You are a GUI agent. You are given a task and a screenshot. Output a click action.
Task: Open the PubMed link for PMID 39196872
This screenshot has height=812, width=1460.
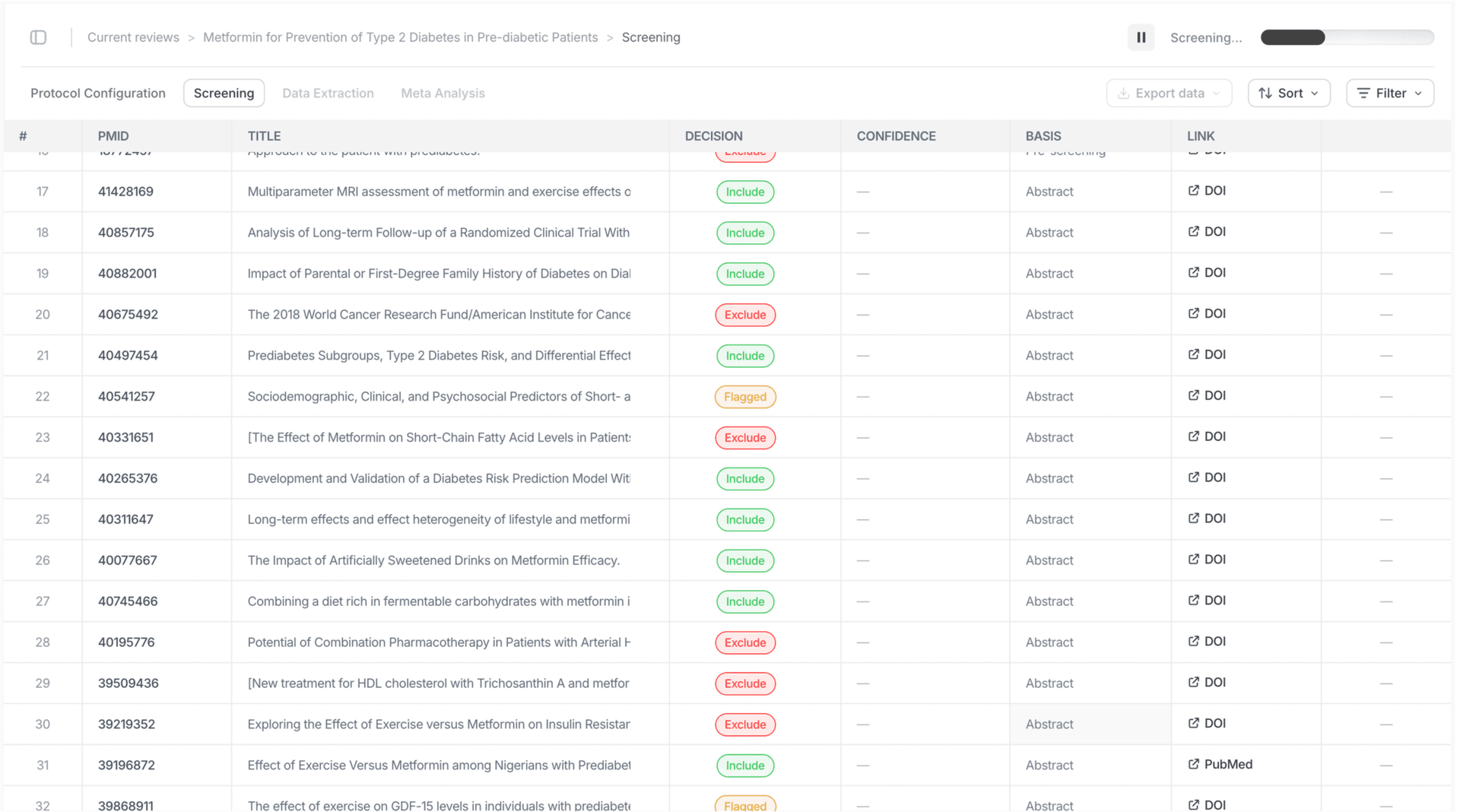(x=1219, y=764)
